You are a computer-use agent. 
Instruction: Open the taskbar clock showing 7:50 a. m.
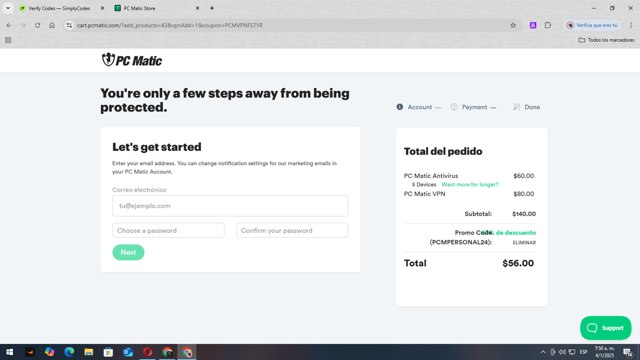coord(604,352)
